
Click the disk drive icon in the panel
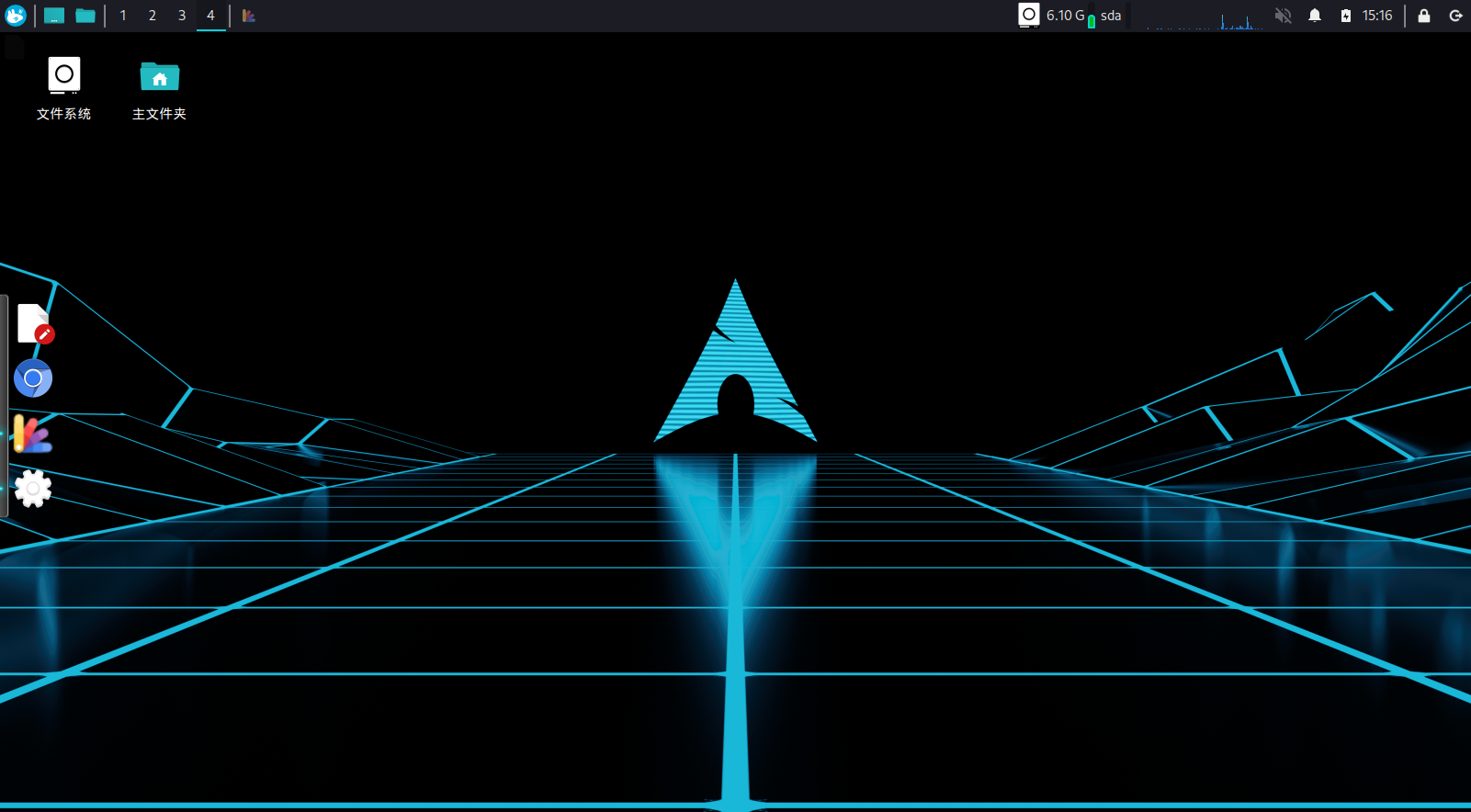pyautogui.click(x=1029, y=15)
